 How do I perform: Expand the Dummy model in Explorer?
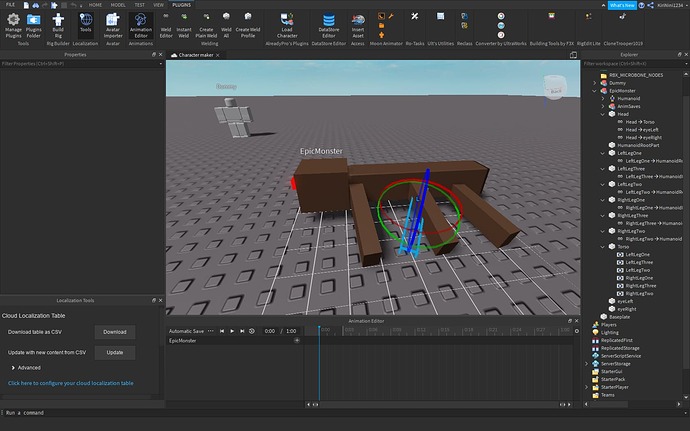click(x=594, y=83)
